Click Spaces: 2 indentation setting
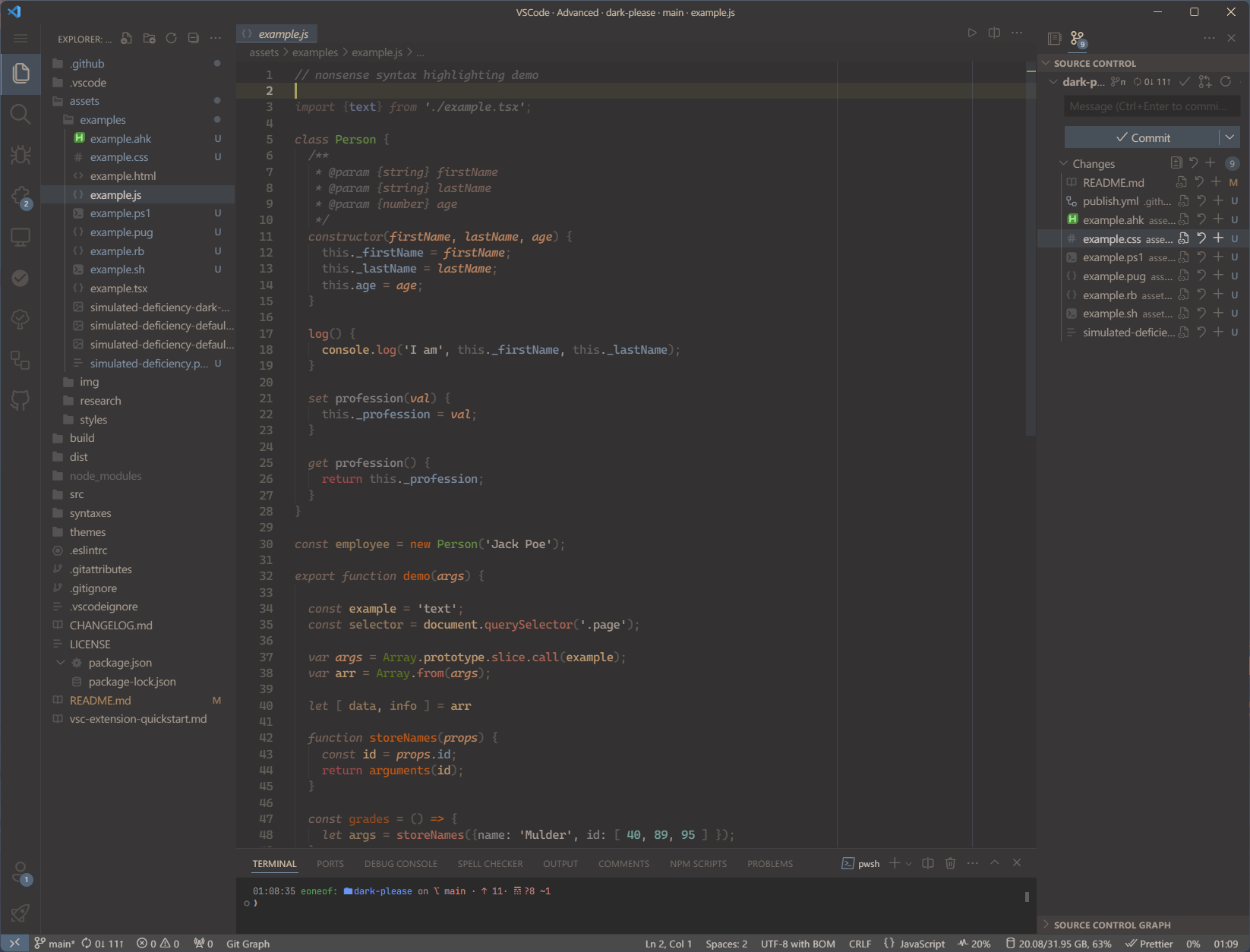 726,944
